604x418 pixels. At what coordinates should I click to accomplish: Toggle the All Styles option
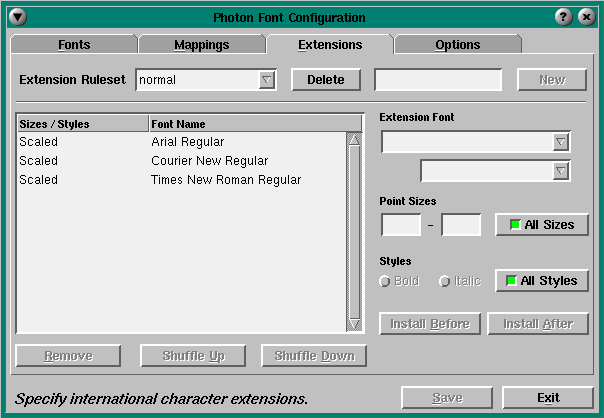tap(541, 280)
